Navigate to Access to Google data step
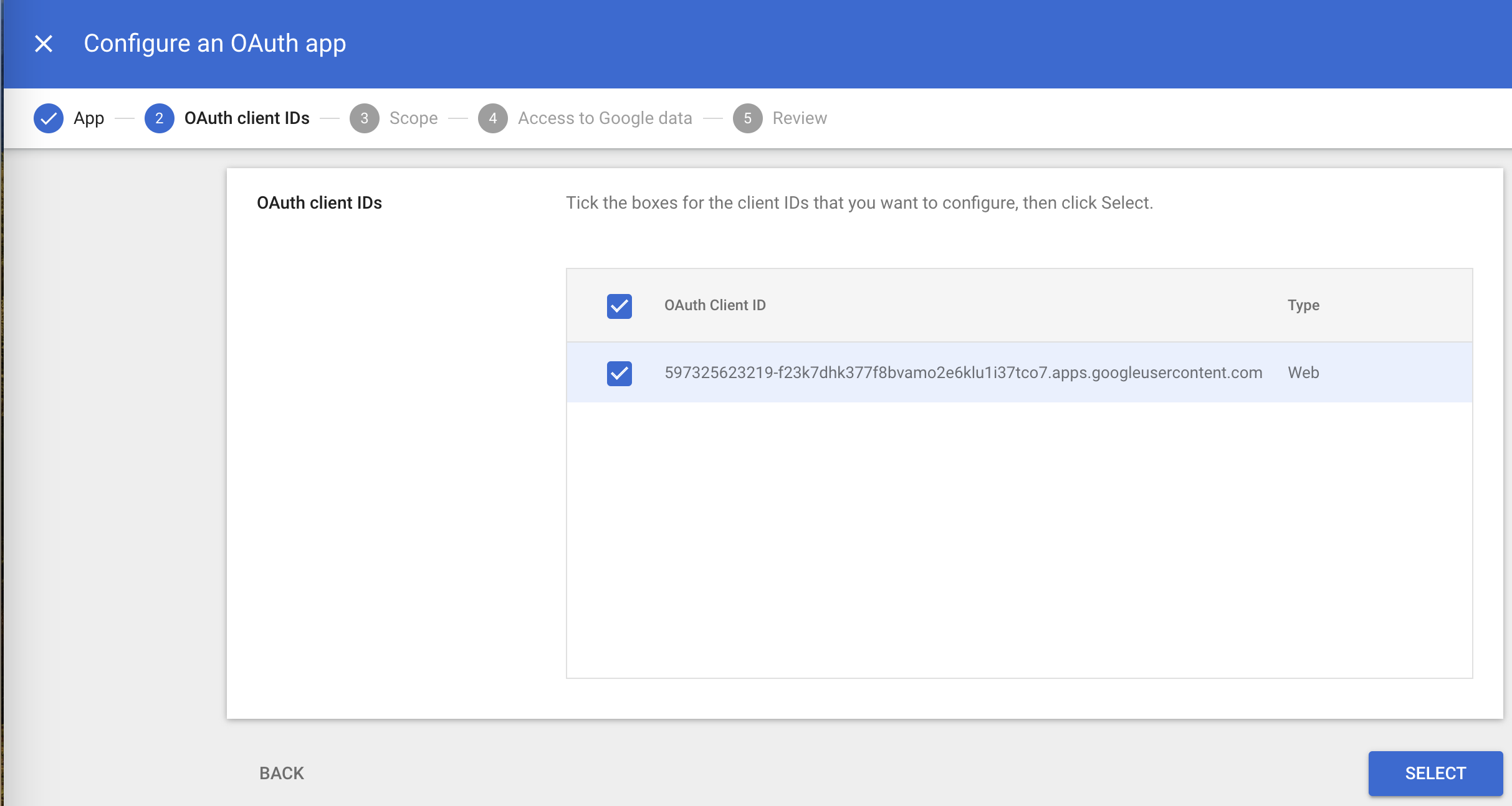This screenshot has width=1512, height=806. [605, 118]
